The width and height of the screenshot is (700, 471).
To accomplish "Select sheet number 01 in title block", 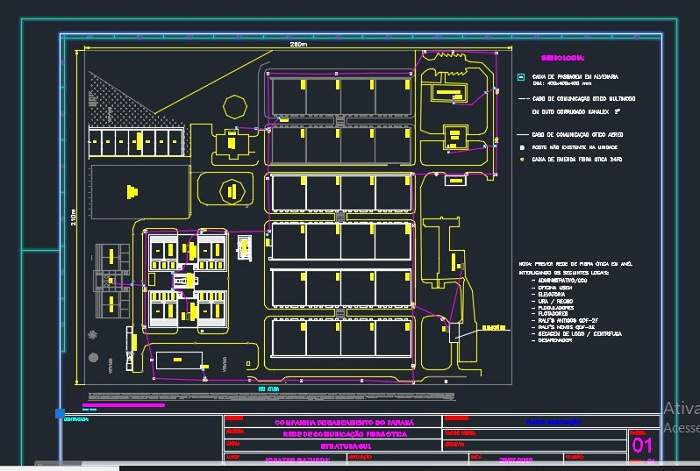I will [x=641, y=445].
